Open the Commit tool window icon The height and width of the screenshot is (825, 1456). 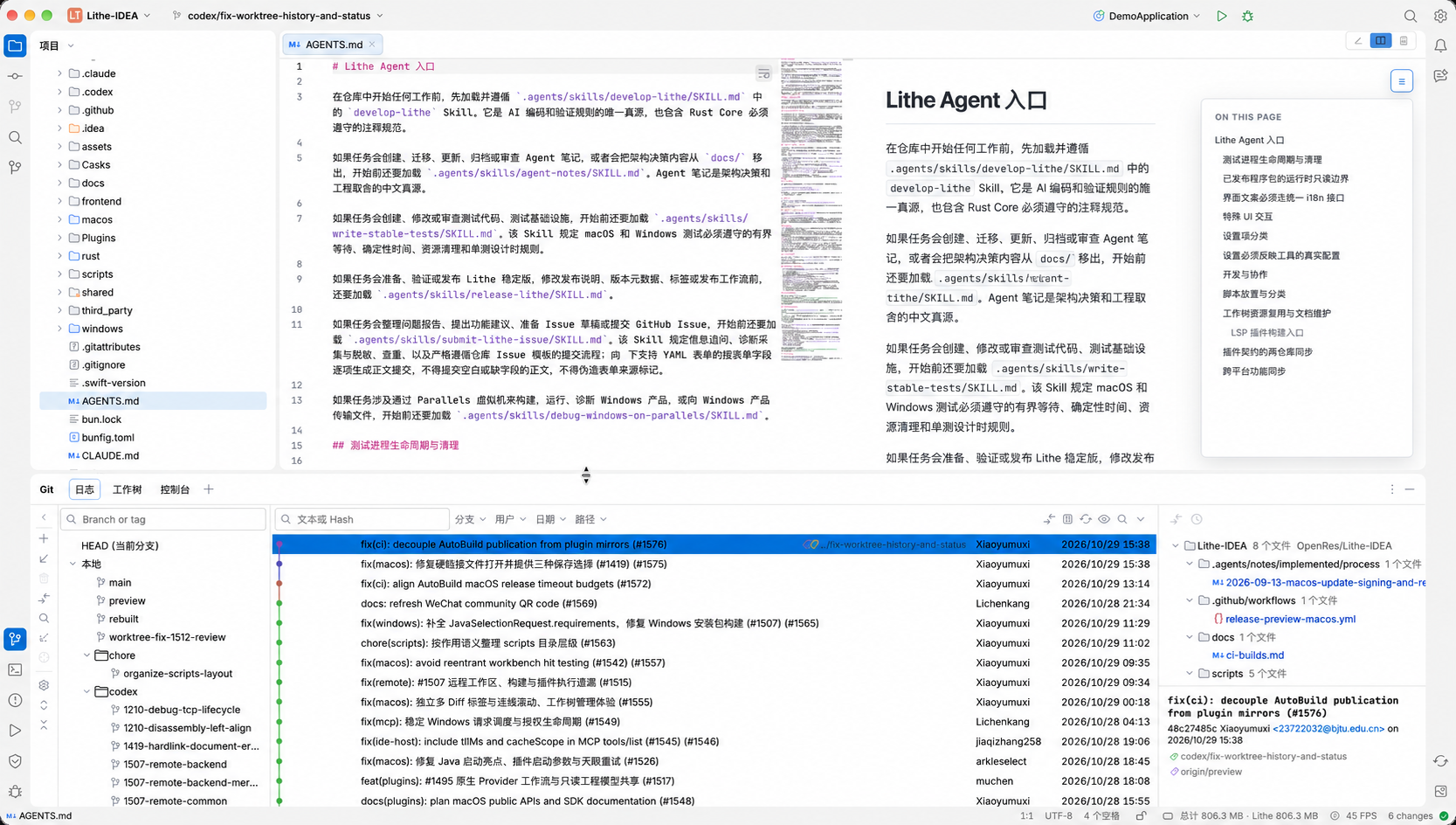click(15, 77)
